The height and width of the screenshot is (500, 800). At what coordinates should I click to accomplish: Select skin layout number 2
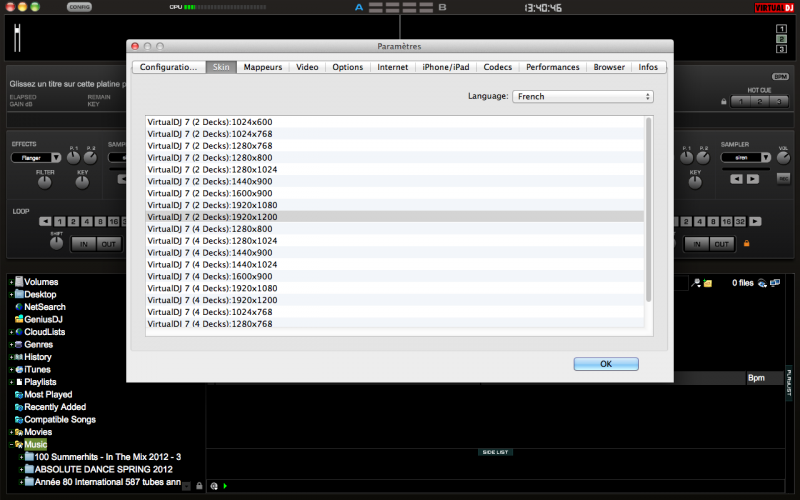click(781, 39)
